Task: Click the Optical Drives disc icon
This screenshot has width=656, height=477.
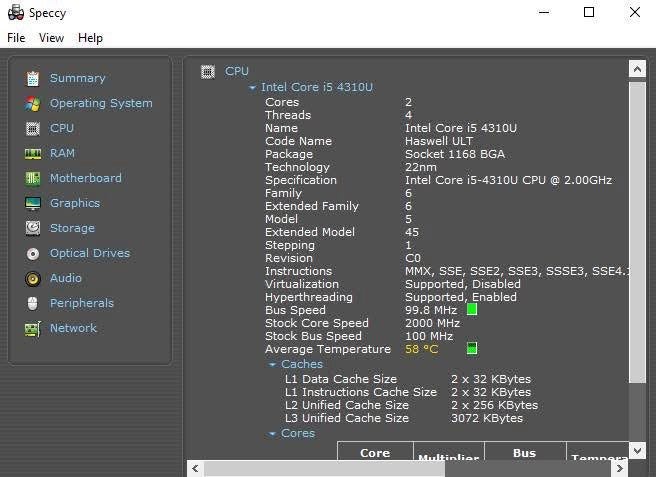Action: click(x=33, y=254)
